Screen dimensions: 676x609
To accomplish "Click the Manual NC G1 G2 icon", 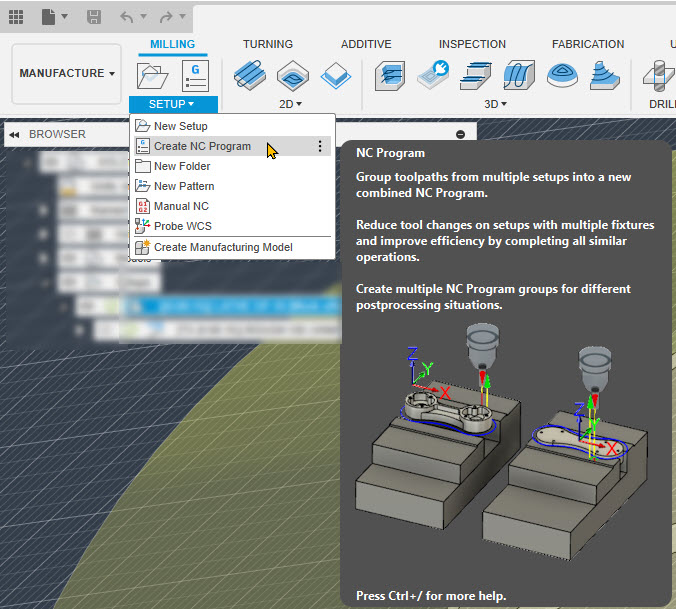I will pos(143,206).
